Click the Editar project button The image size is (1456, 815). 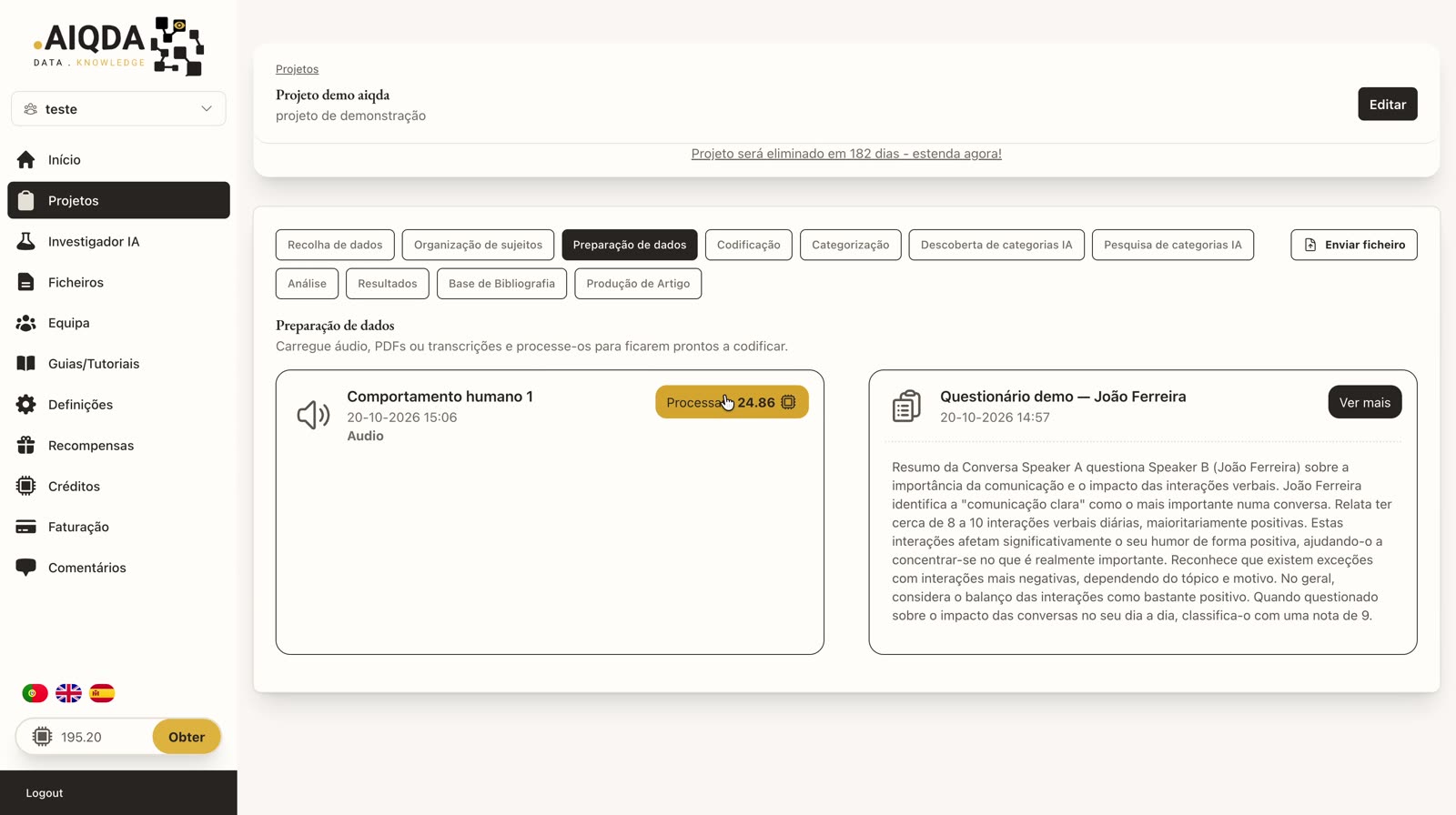pos(1387,104)
